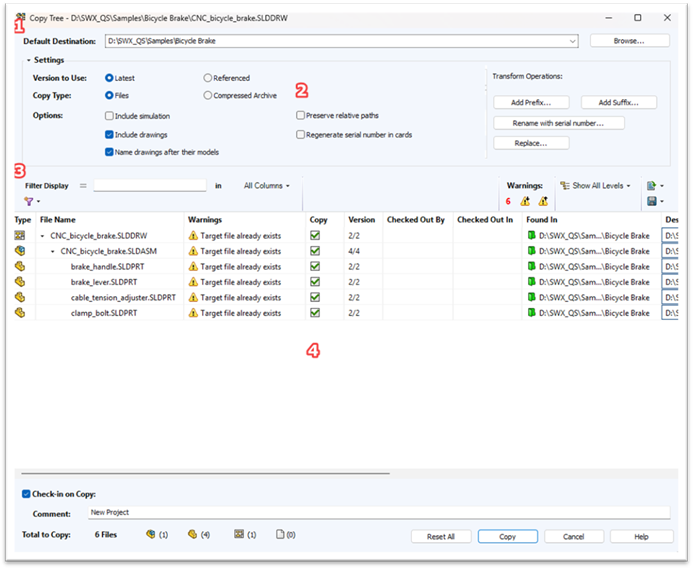This screenshot has height=569, width=694.
Task: Click the part icon for cable_tension_adjuster.SLDPRT
Action: click(x=19, y=297)
